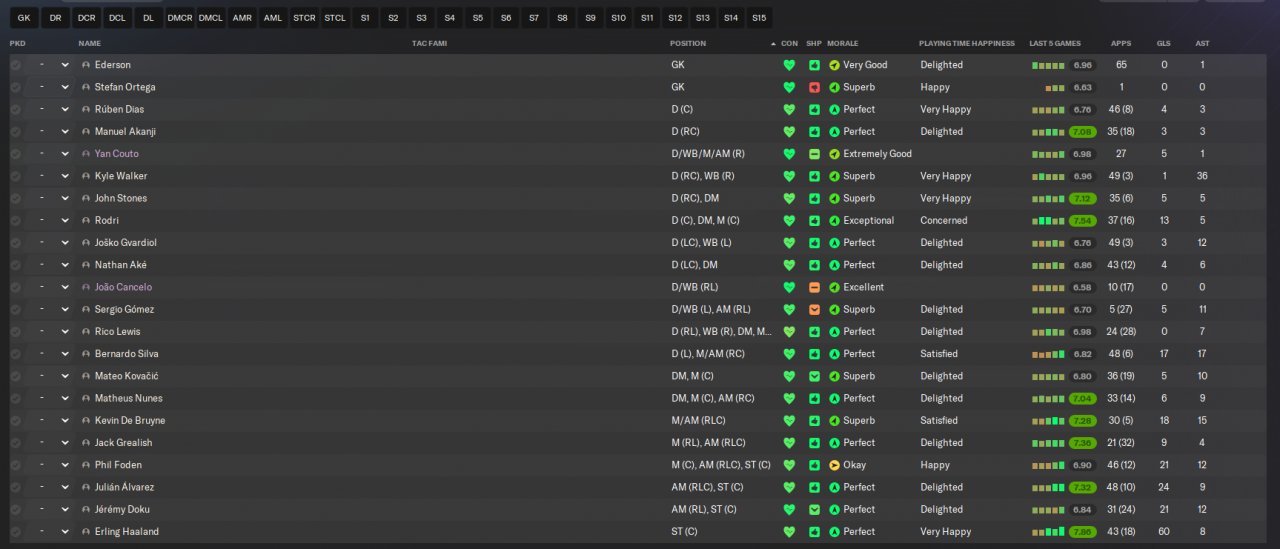Inspect João Cancelo's Excellent morale icon
The image size is (1280, 549).
[x=834, y=287]
